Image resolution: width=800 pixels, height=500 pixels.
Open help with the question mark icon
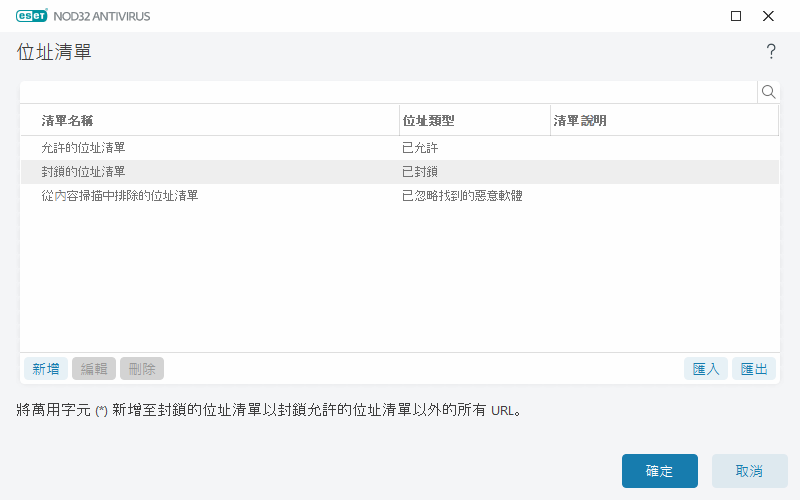point(771,52)
